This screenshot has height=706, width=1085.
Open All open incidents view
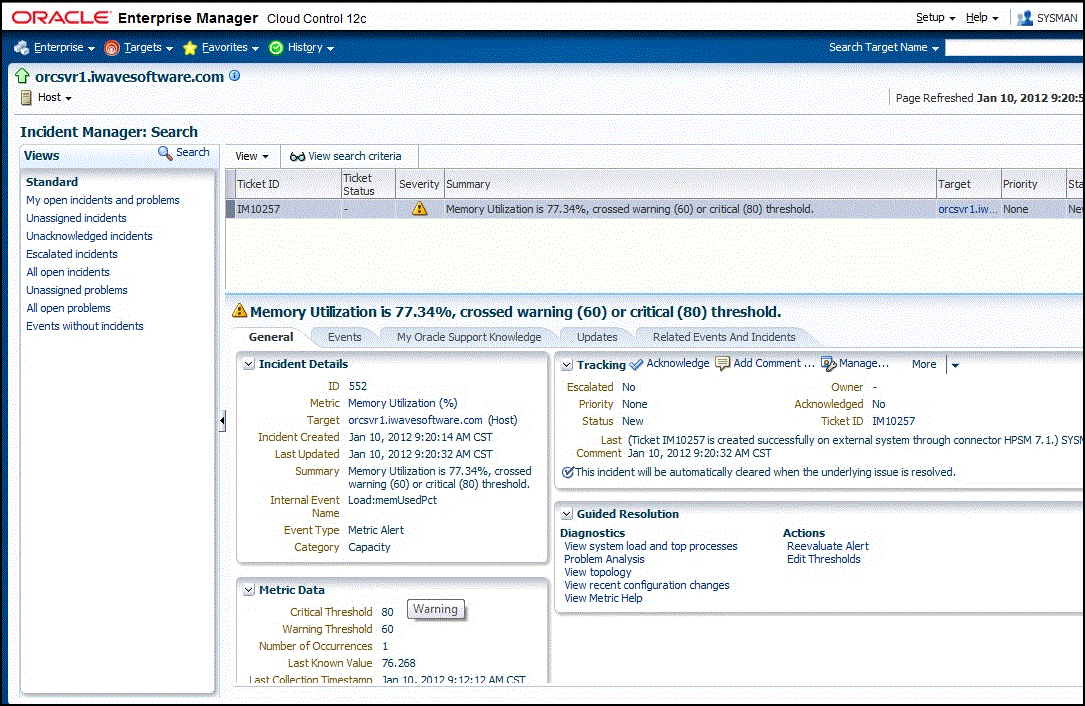click(68, 272)
